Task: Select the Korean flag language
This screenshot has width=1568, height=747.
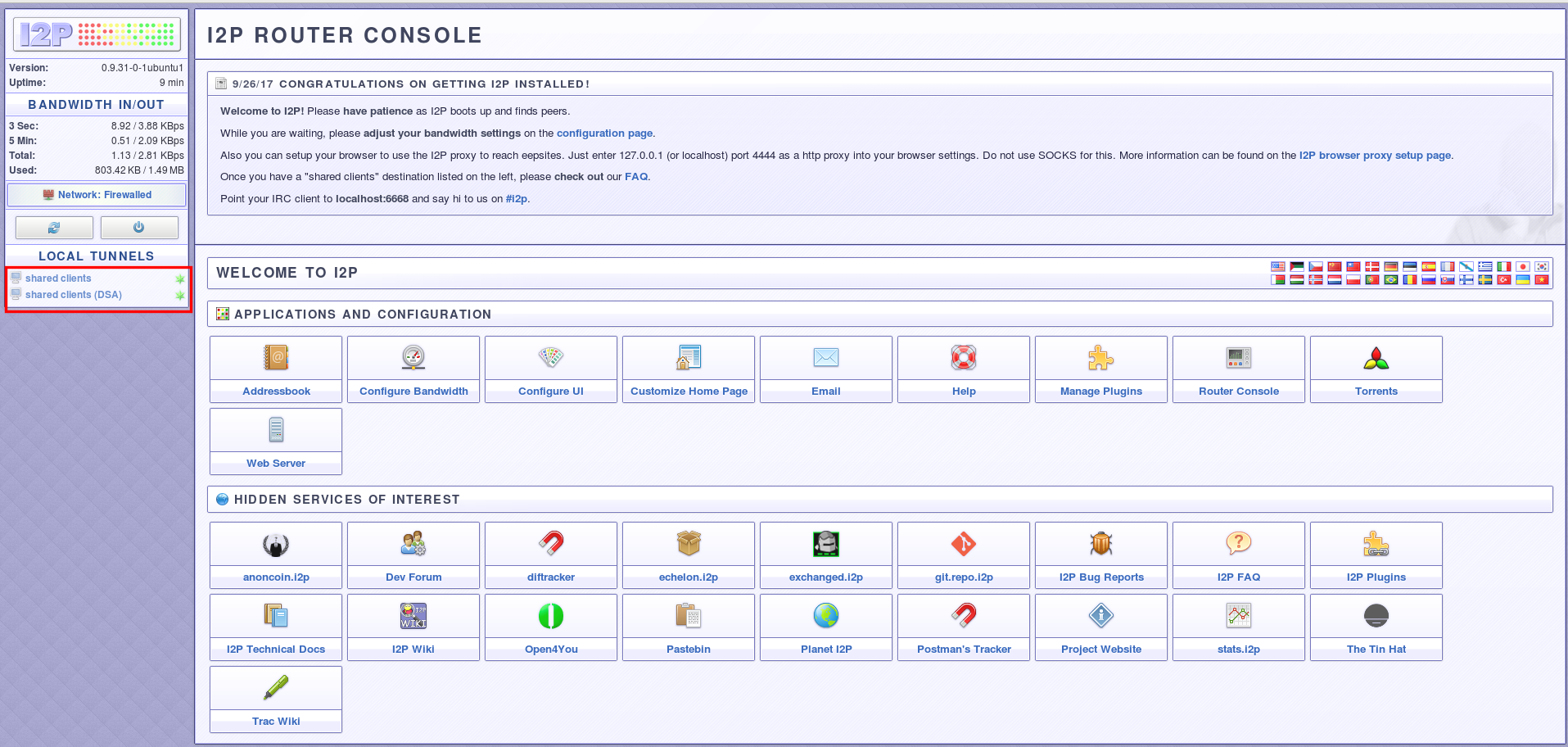Action: (x=1542, y=267)
